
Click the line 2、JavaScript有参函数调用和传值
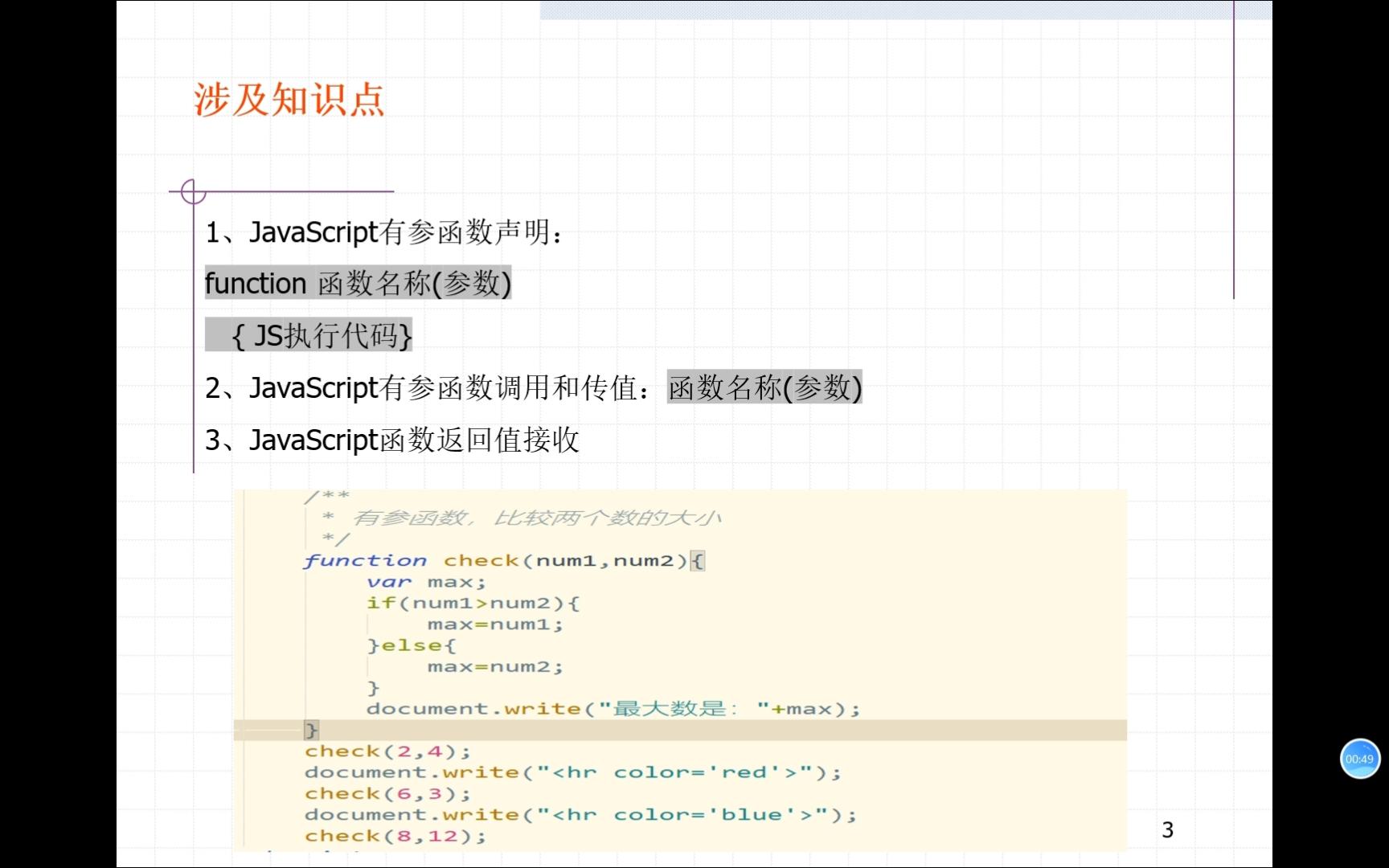(x=428, y=388)
